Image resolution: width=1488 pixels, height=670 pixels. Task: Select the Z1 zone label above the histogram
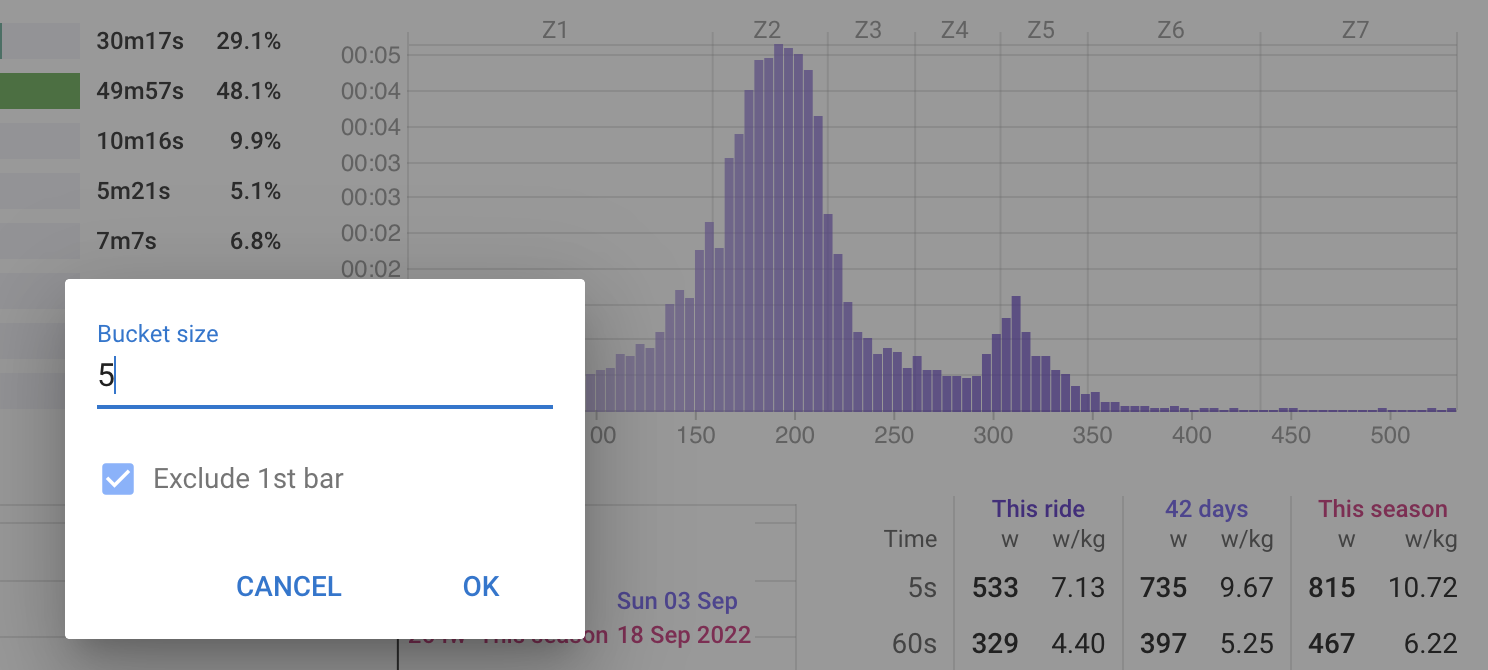tap(554, 30)
